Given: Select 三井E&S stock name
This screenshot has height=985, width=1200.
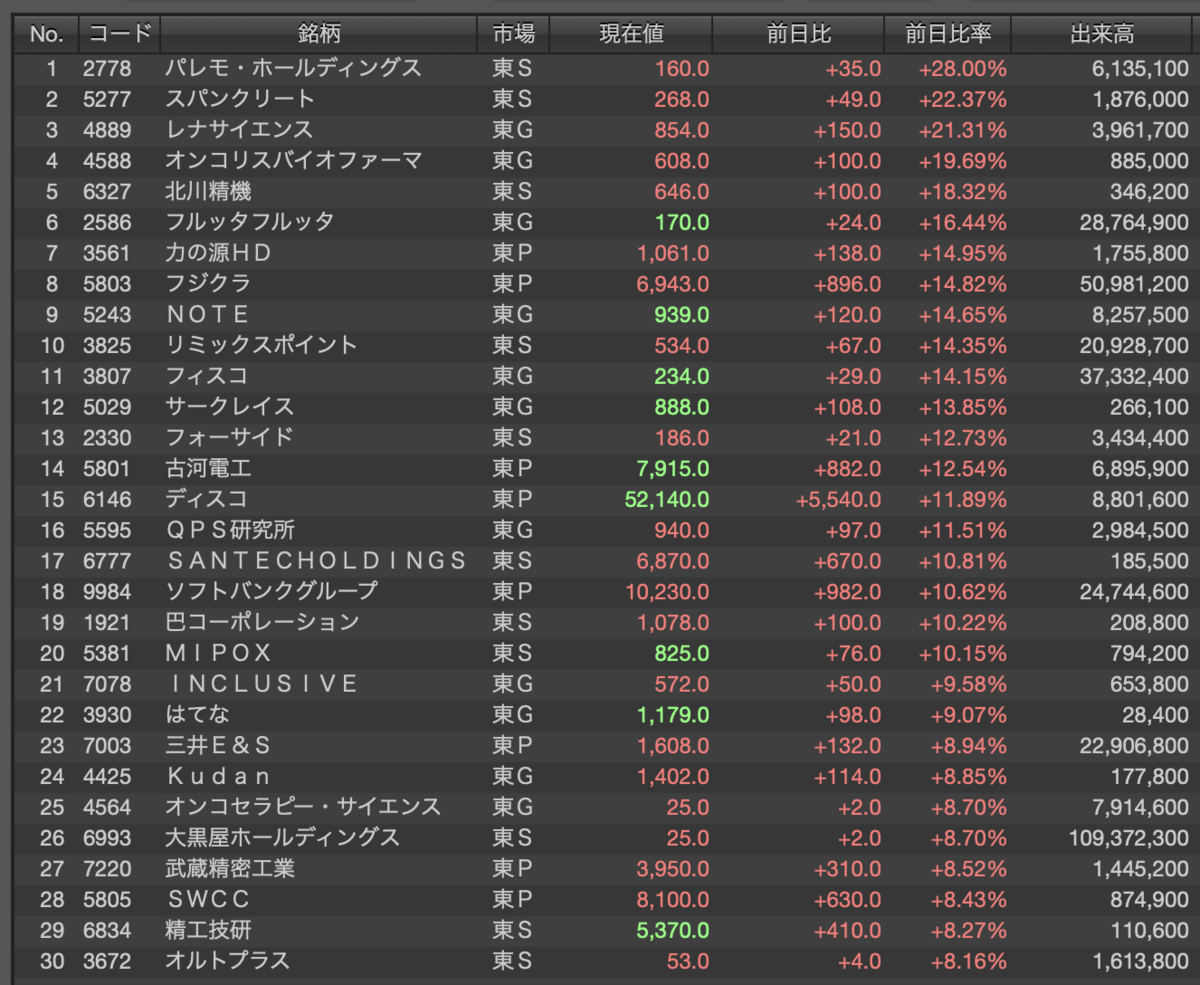Looking at the screenshot, I should coord(218,746).
